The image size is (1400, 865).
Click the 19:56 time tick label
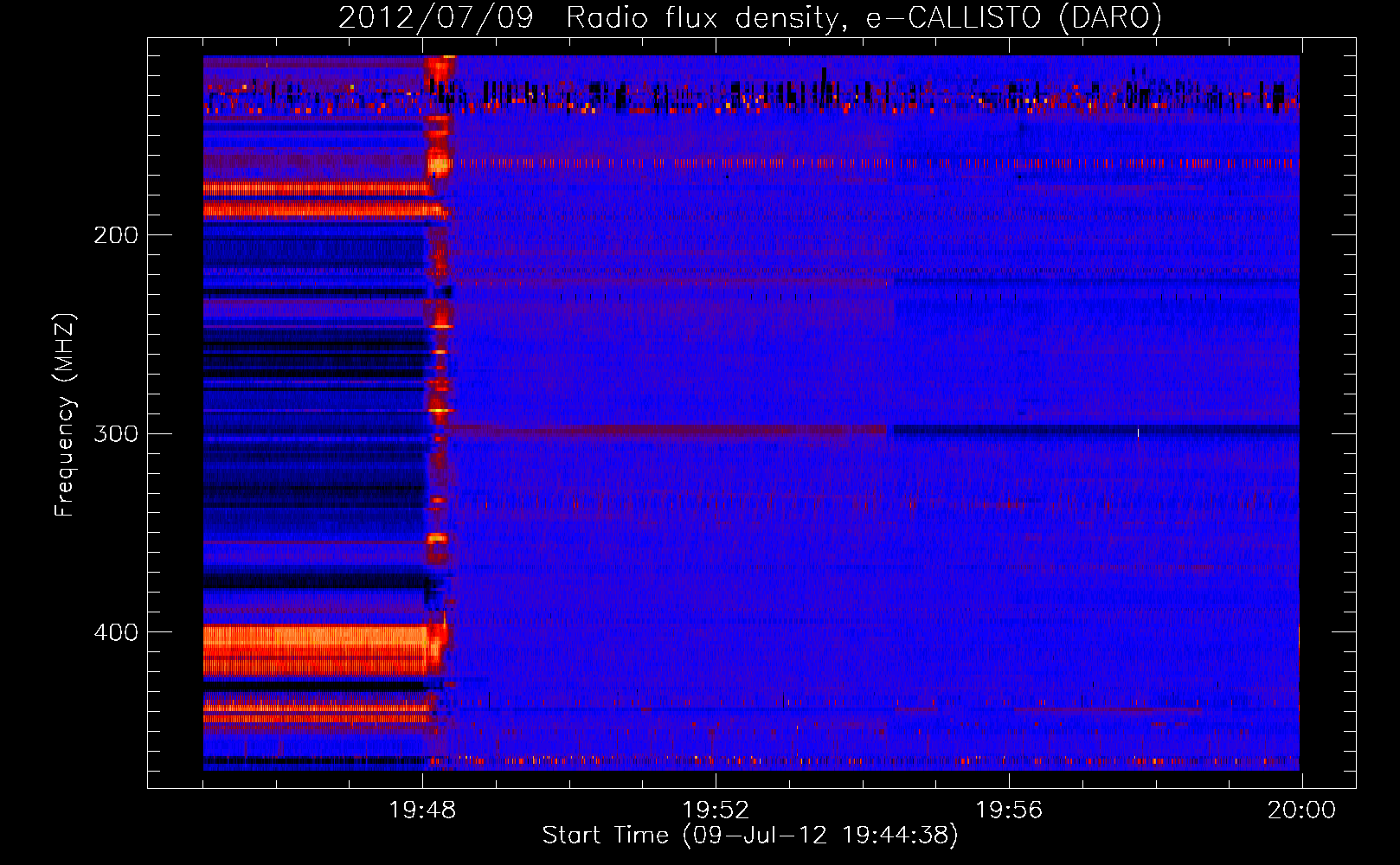1009,811
